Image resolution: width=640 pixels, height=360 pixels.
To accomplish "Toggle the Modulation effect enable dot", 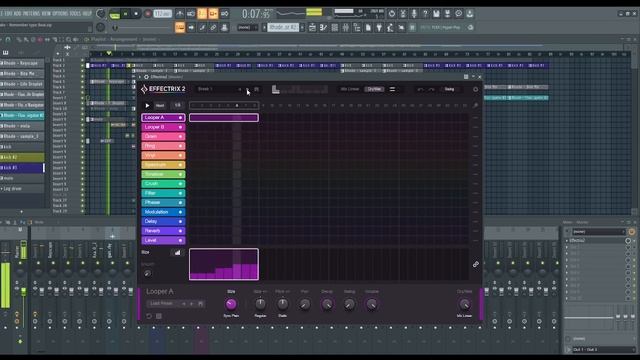I will (x=180, y=212).
